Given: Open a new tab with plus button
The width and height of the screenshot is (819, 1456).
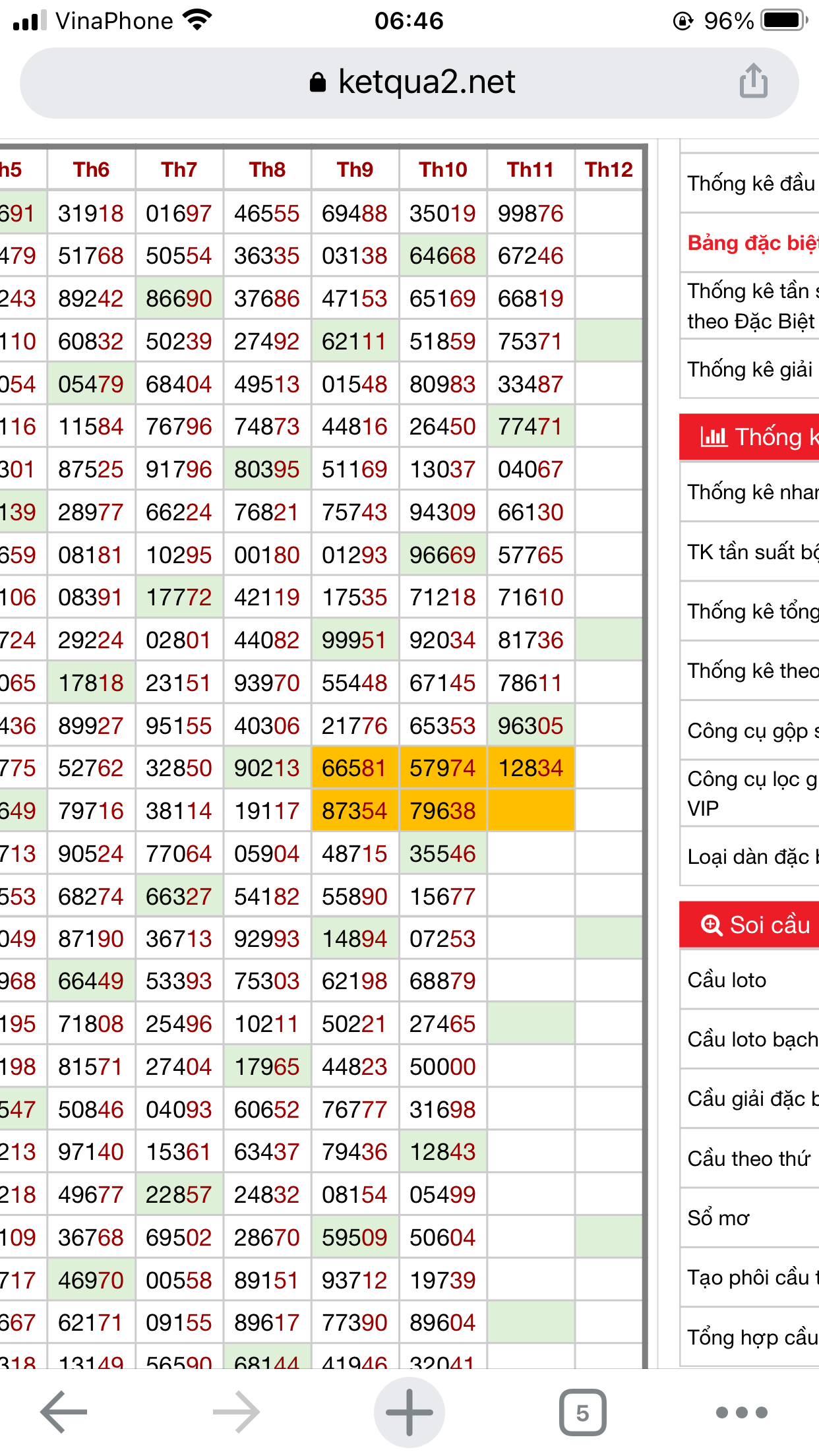Looking at the screenshot, I should click(409, 1412).
